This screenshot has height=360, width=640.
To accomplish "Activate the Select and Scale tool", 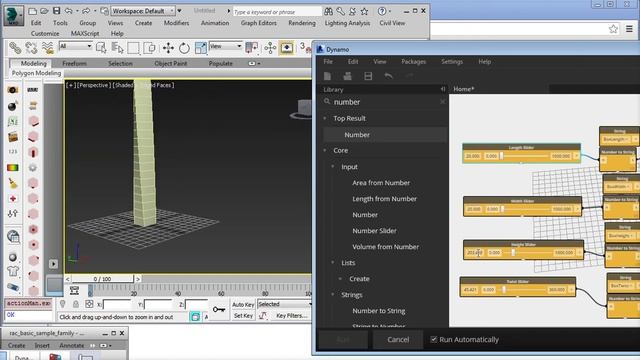I will (200, 48).
